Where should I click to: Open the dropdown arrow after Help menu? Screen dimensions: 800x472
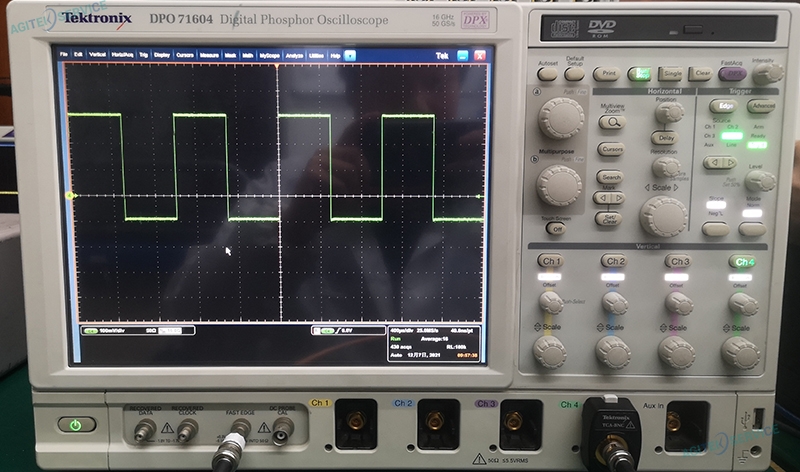(x=349, y=55)
